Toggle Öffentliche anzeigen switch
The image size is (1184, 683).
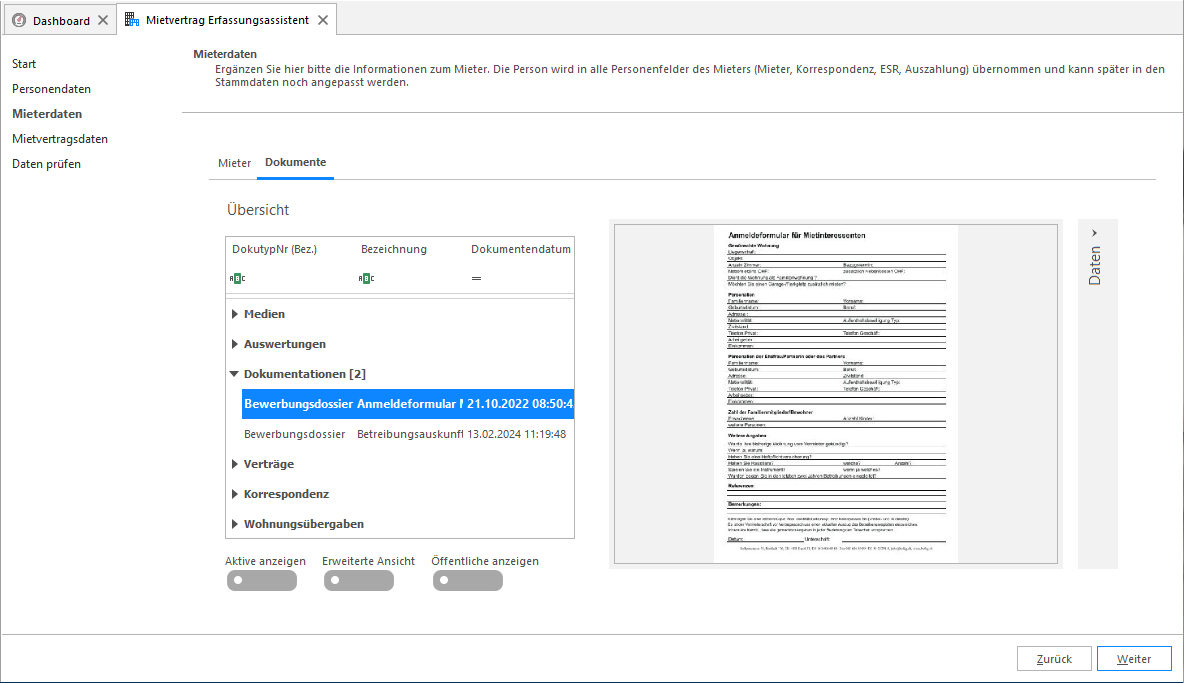tap(467, 580)
